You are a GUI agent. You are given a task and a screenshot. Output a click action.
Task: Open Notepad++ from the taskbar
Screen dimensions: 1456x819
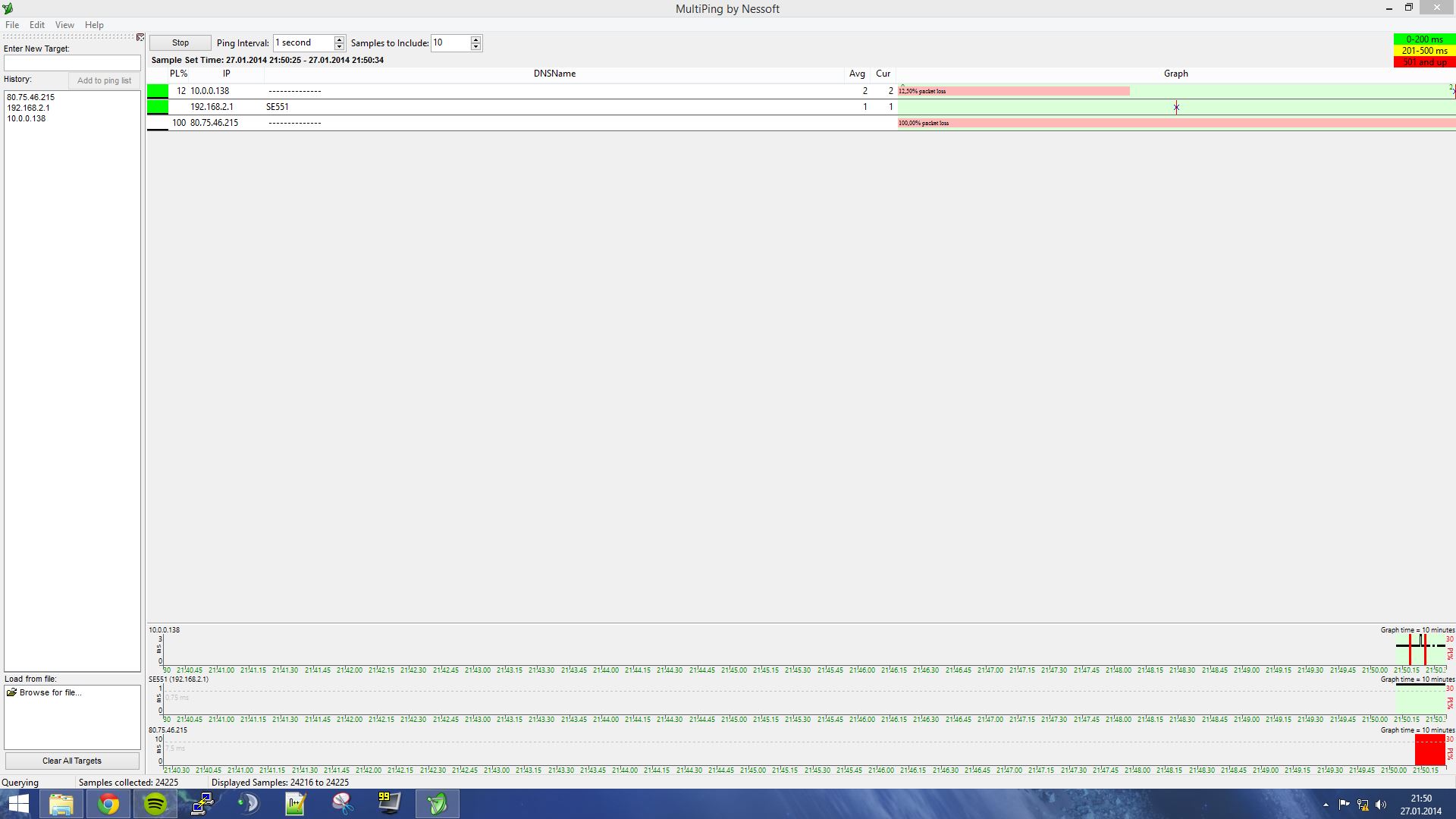[x=295, y=804]
